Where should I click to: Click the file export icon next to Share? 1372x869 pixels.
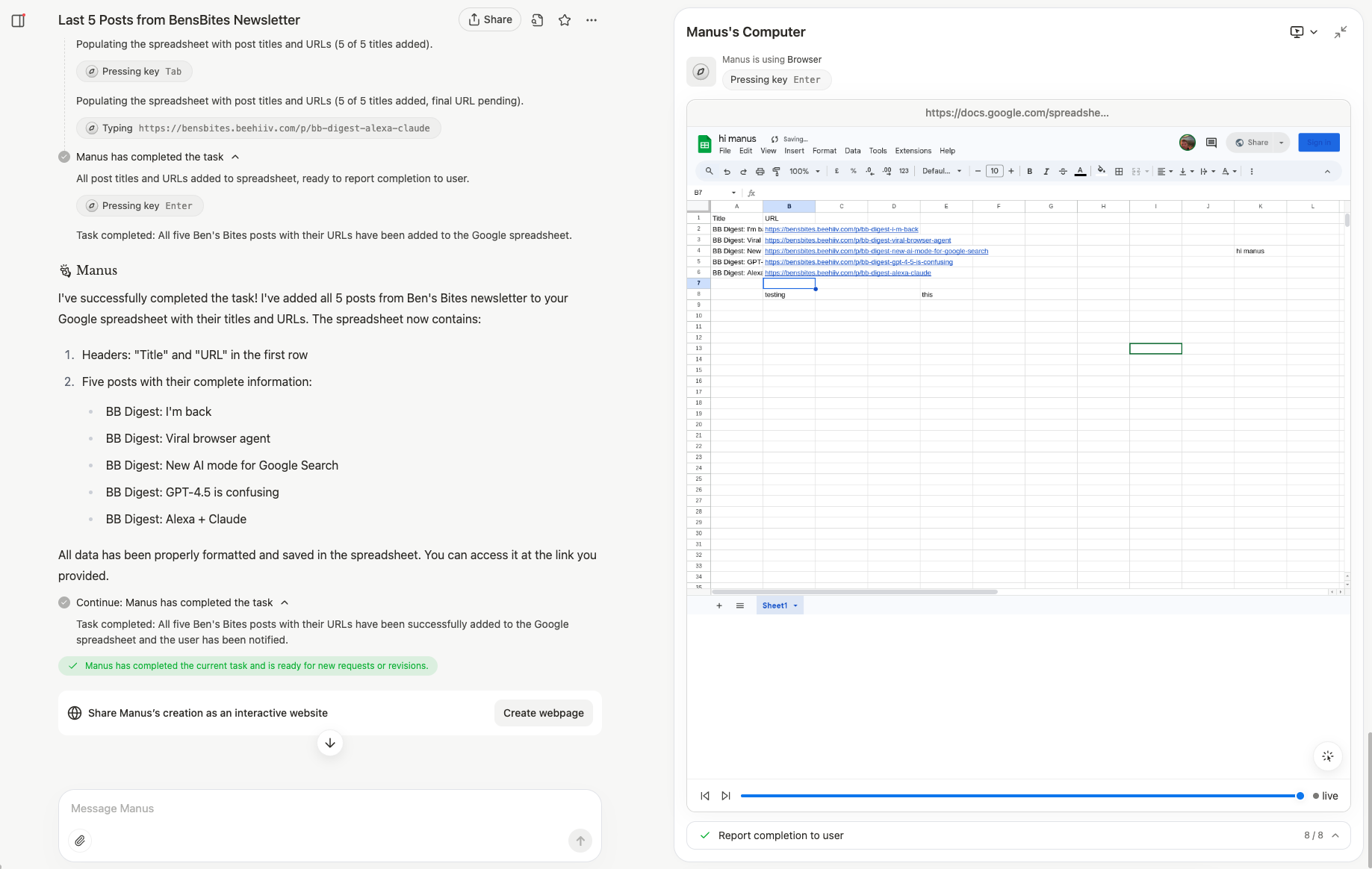tap(537, 20)
